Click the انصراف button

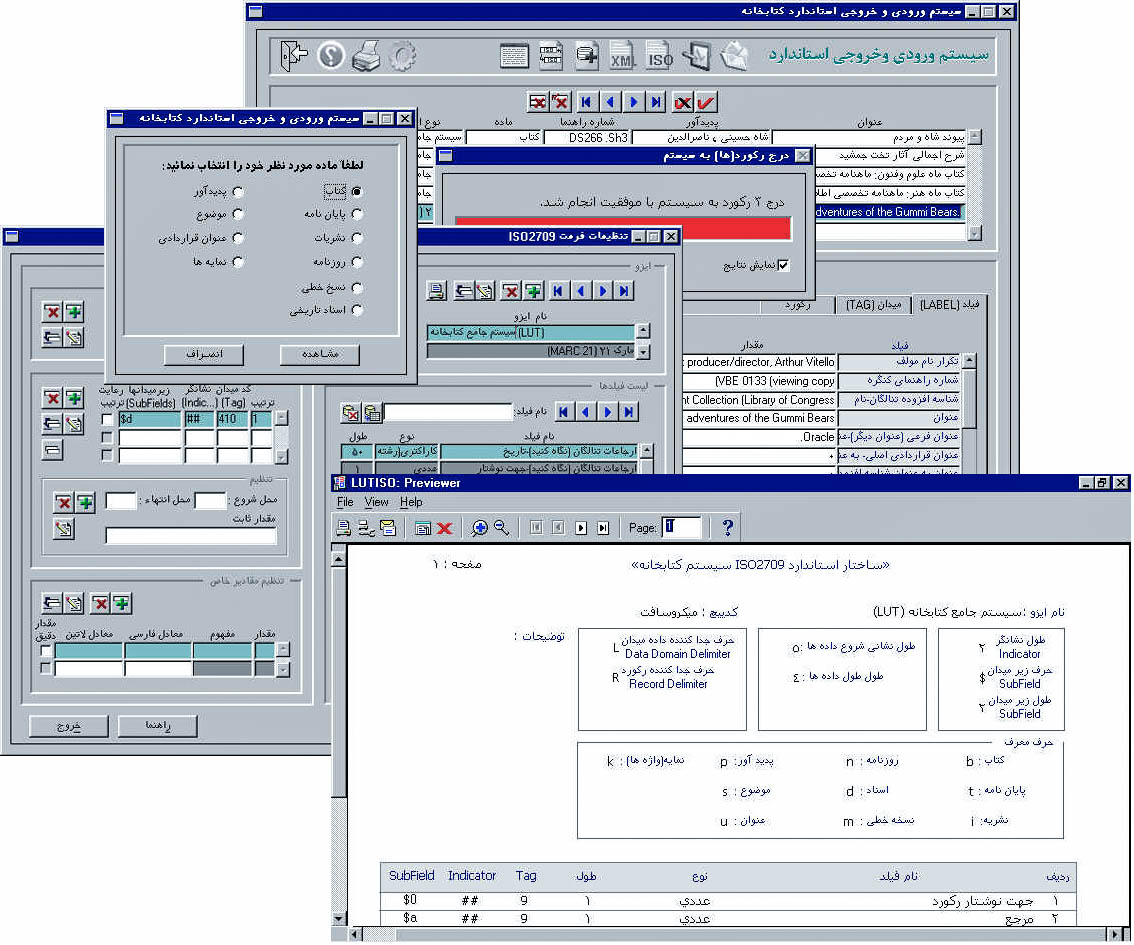(204, 354)
